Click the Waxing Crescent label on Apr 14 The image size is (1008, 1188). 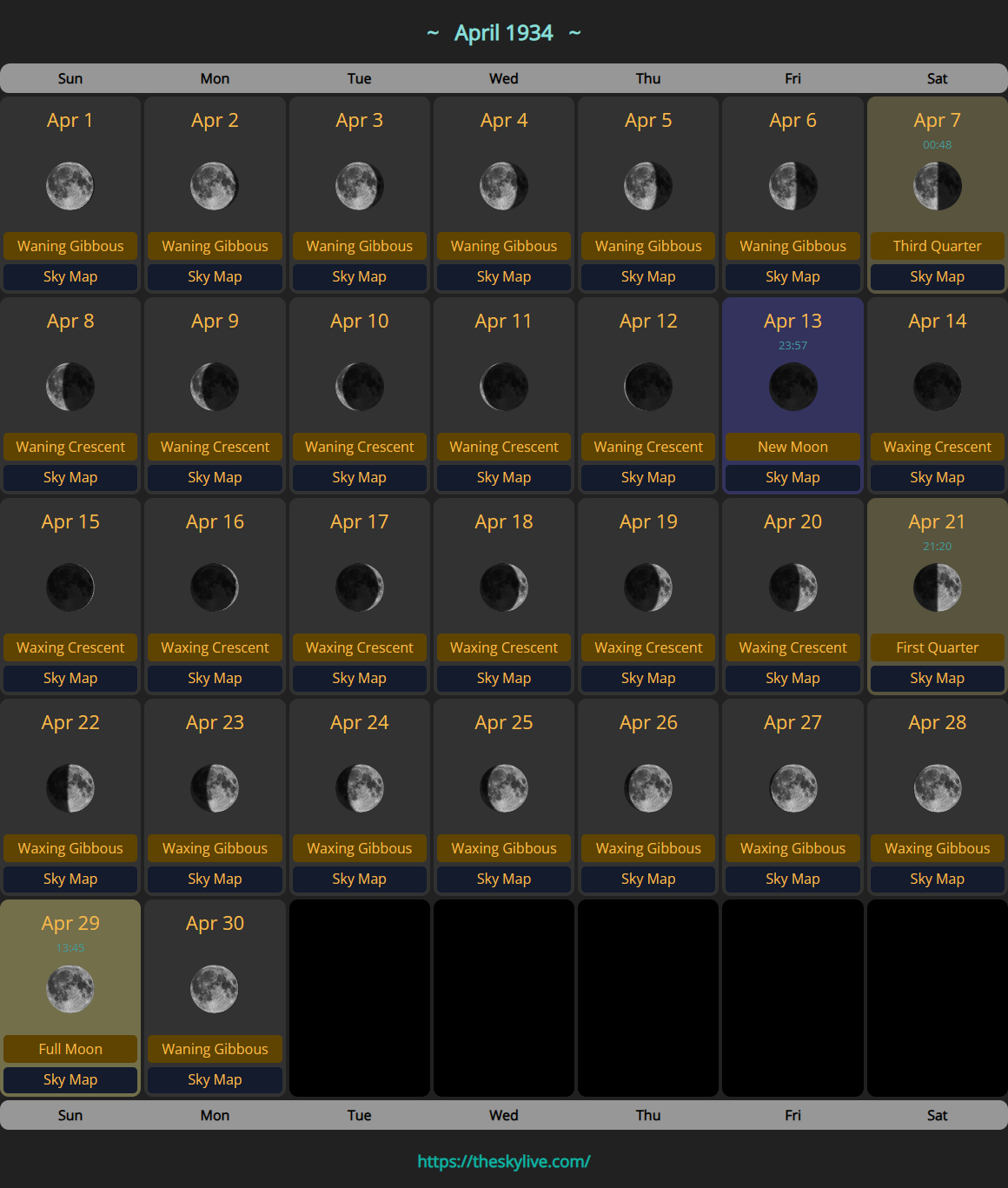pyautogui.click(x=938, y=448)
